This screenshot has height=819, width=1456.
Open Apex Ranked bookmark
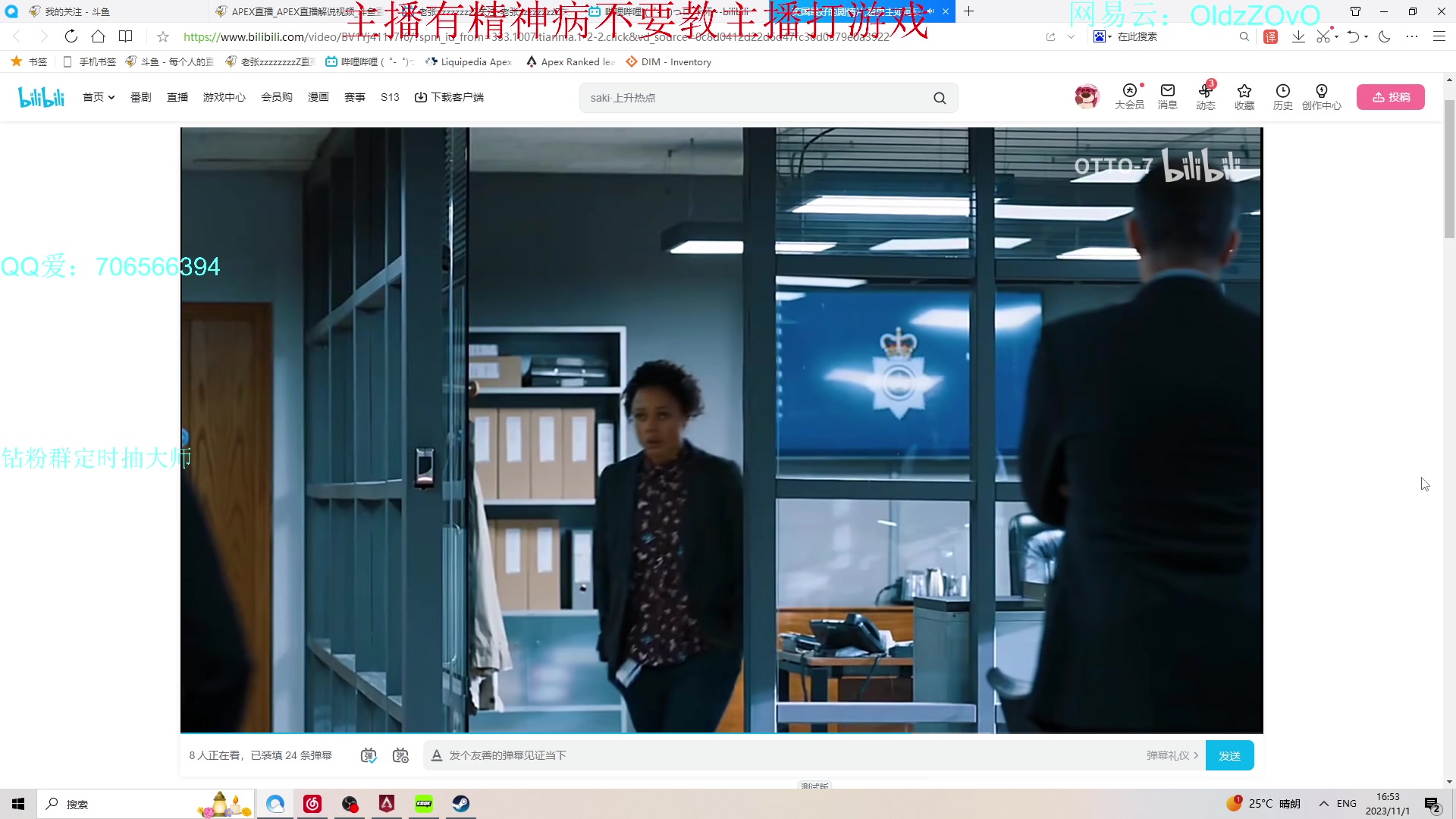[570, 61]
